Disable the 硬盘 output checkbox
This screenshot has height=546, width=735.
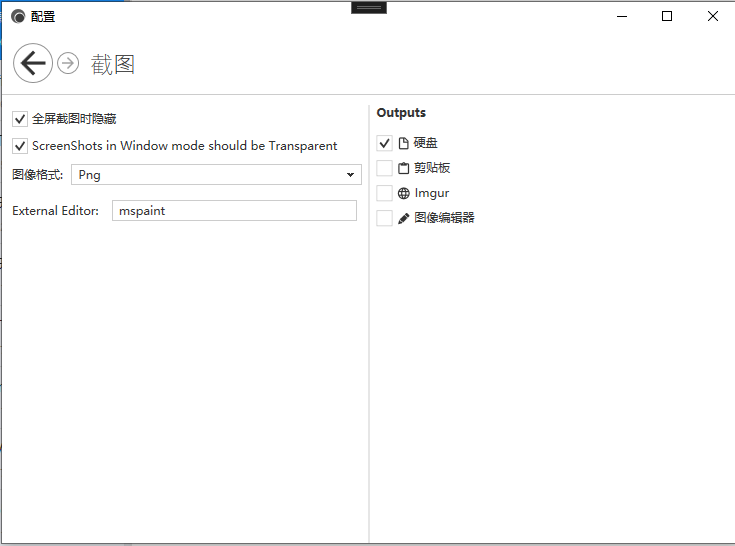pyautogui.click(x=384, y=143)
